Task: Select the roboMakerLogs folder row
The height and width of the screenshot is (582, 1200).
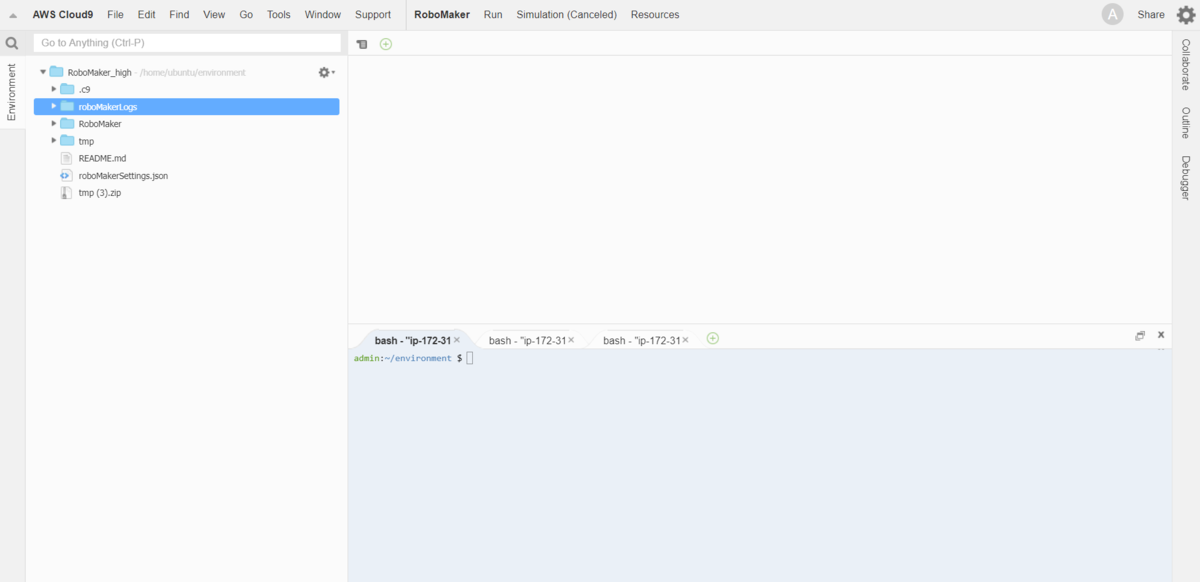Action: 187,106
